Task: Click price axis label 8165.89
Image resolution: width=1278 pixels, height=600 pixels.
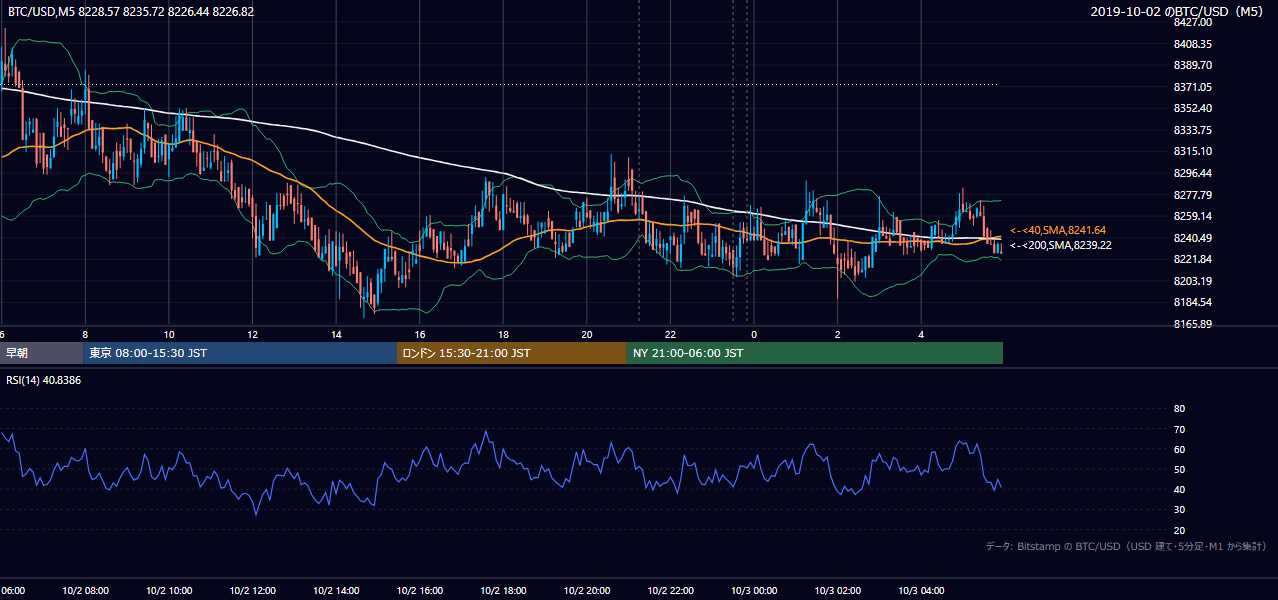Action: pyautogui.click(x=1193, y=324)
